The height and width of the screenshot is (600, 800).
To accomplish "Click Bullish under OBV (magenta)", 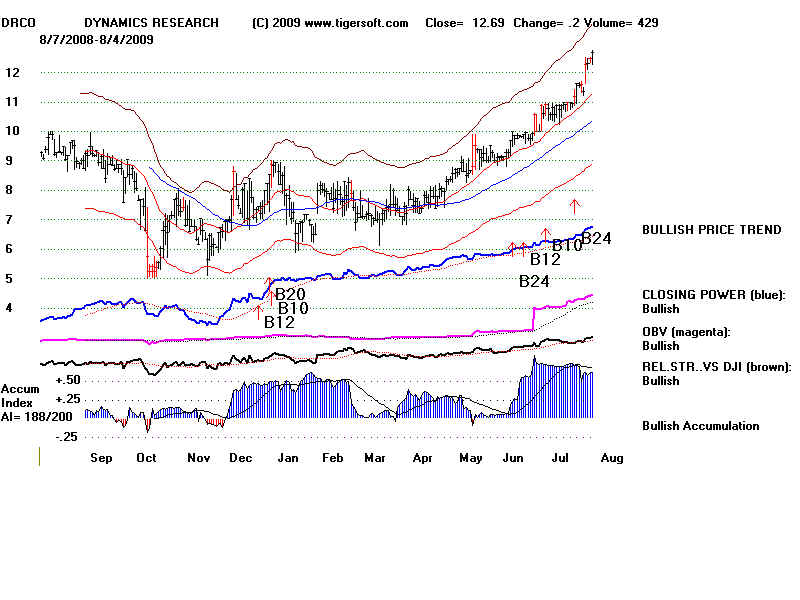I will coord(661,346).
